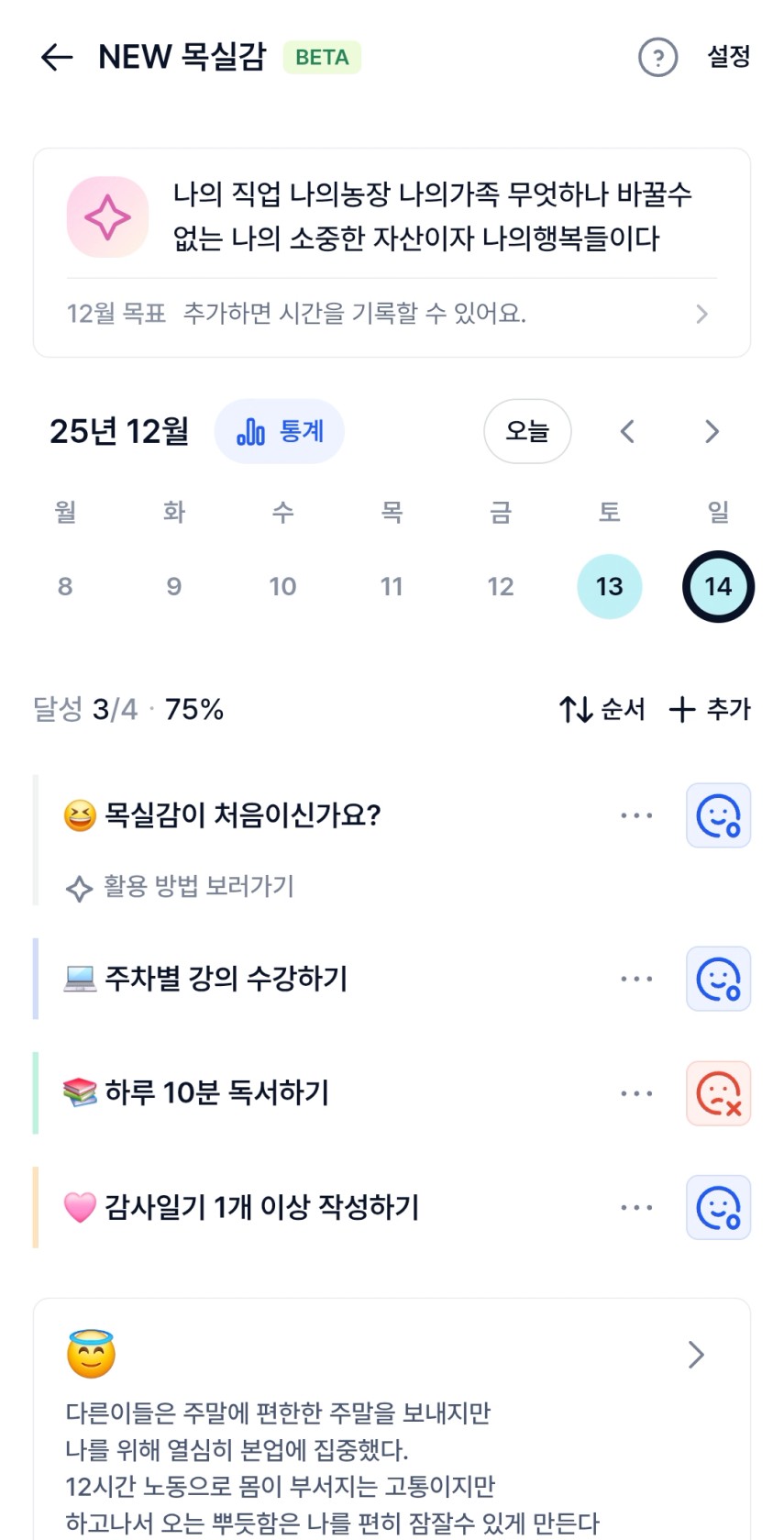Toggle the red failed face for 독서하기

(x=718, y=1093)
